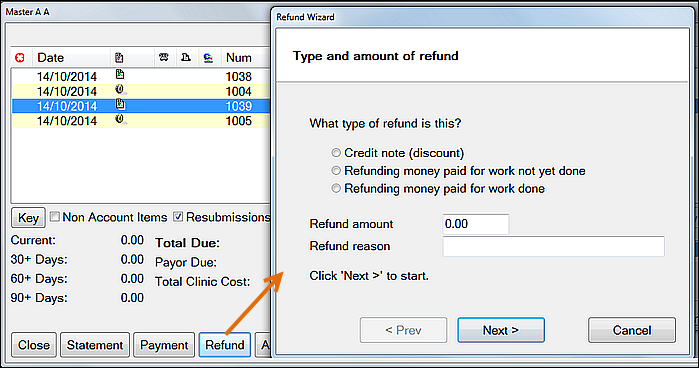The width and height of the screenshot is (699, 368).
Task: Click the Current: balance value 0.00
Action: (x=132, y=240)
